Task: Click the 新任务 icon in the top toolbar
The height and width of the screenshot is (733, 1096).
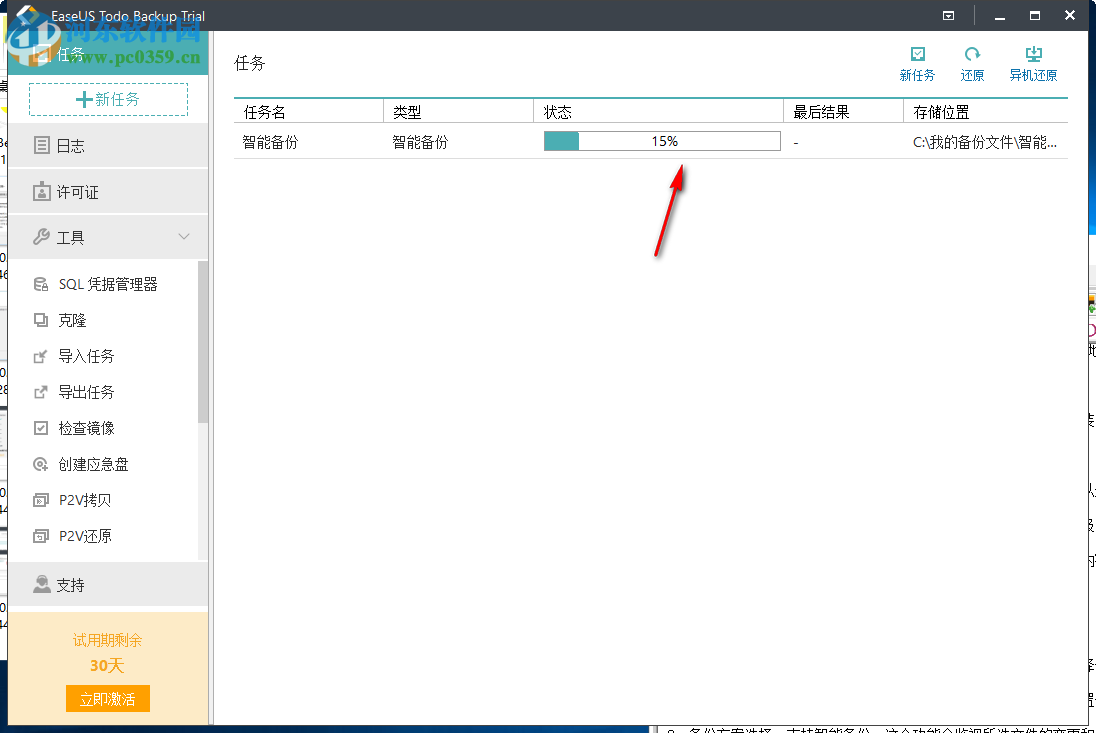Action: 917,62
